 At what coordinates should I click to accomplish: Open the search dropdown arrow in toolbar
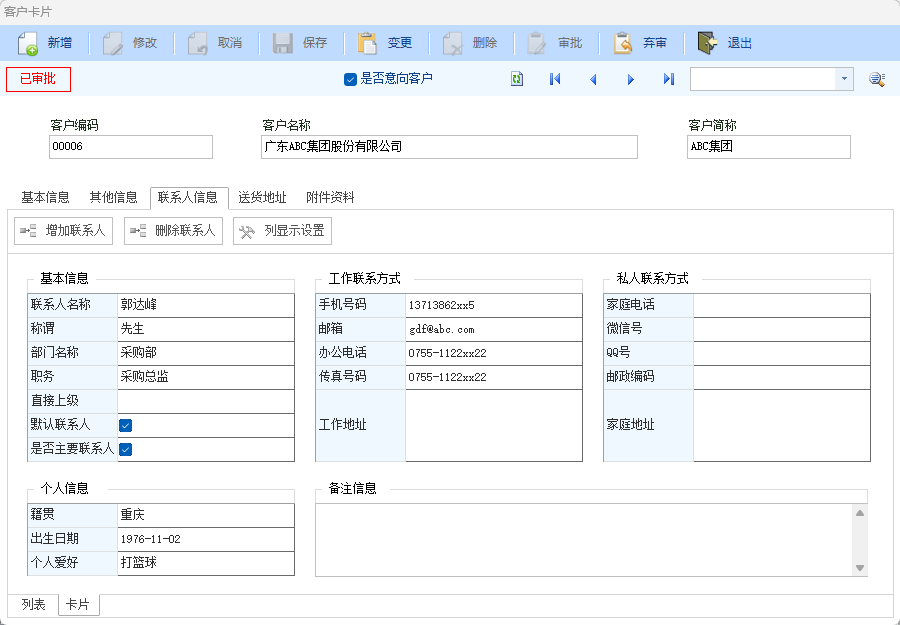point(844,79)
